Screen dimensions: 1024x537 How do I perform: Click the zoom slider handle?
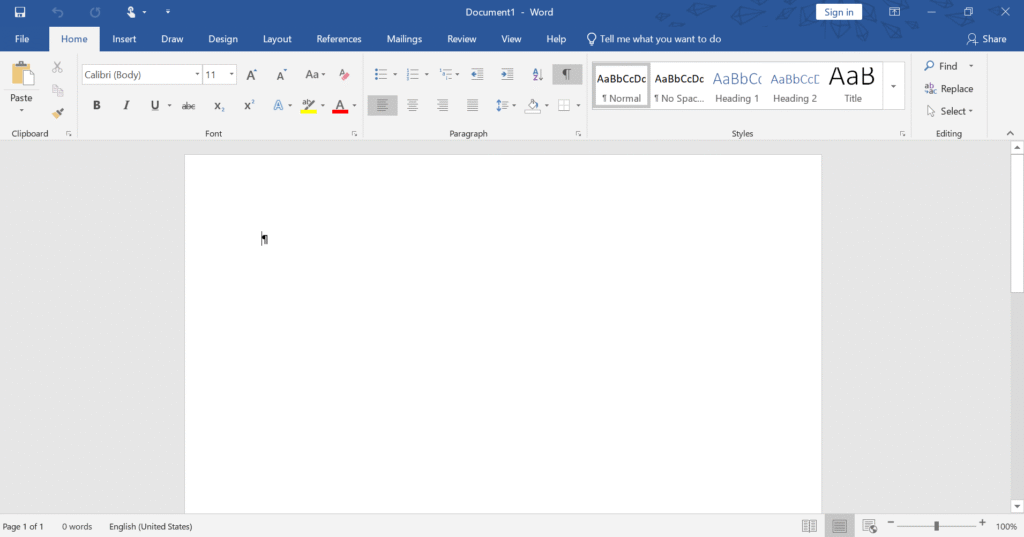click(936, 525)
